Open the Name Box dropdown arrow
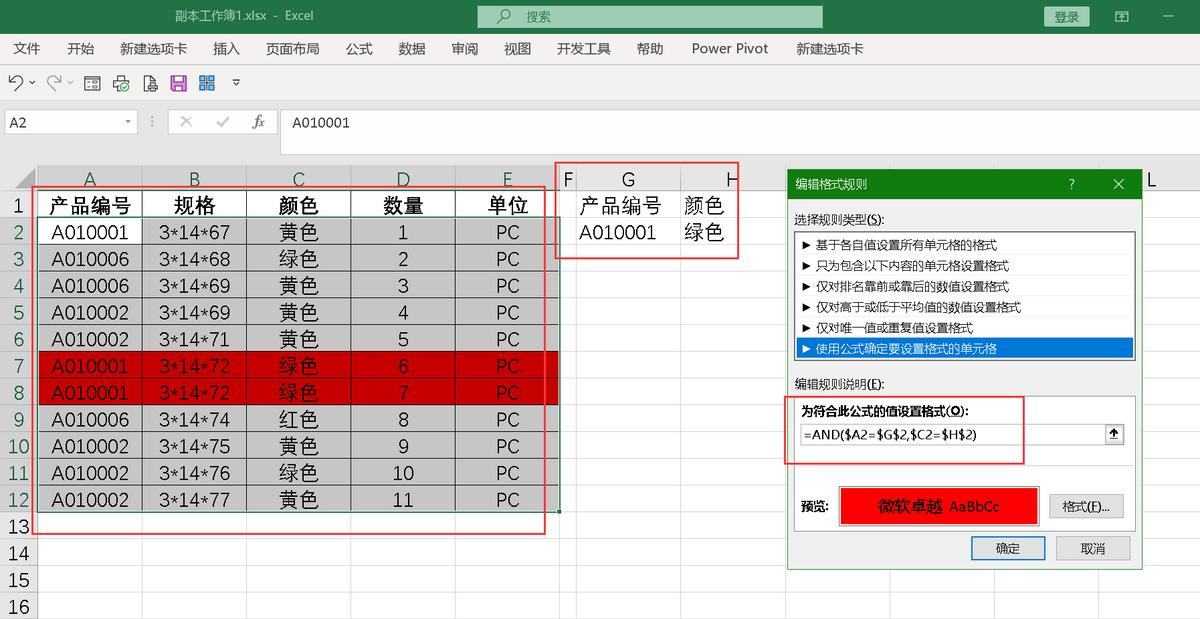This screenshot has height=619, width=1200. [x=128, y=122]
